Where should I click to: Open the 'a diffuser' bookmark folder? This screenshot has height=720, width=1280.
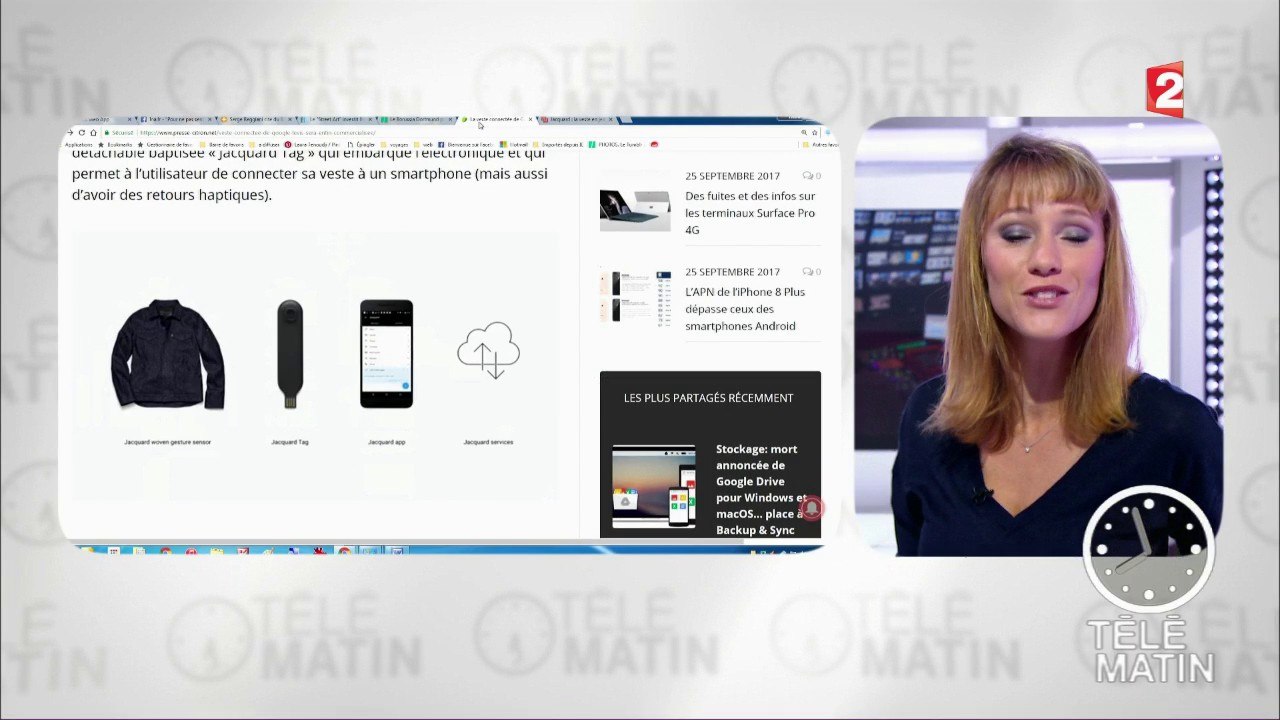point(264,144)
